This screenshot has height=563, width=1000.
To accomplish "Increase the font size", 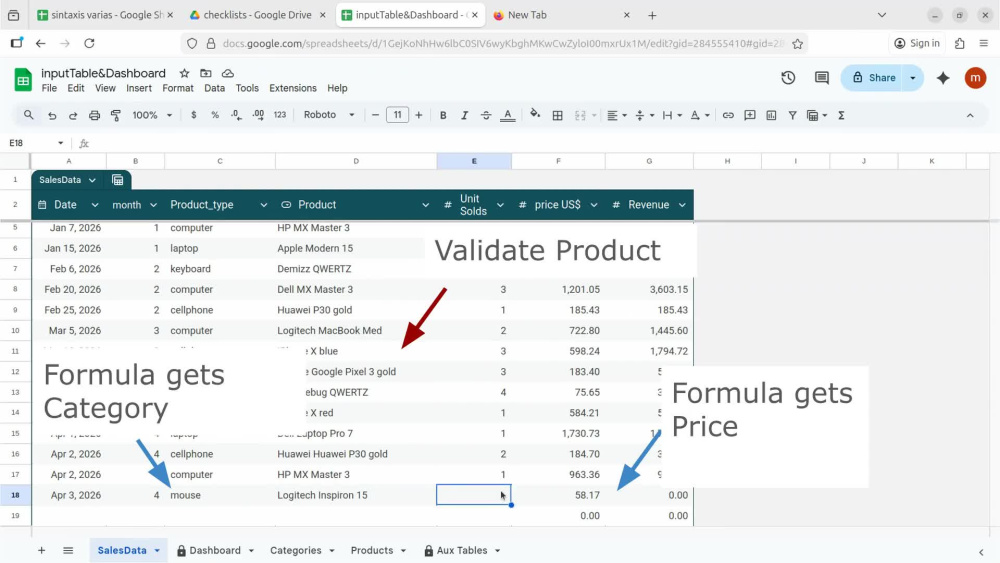I will (x=418, y=115).
